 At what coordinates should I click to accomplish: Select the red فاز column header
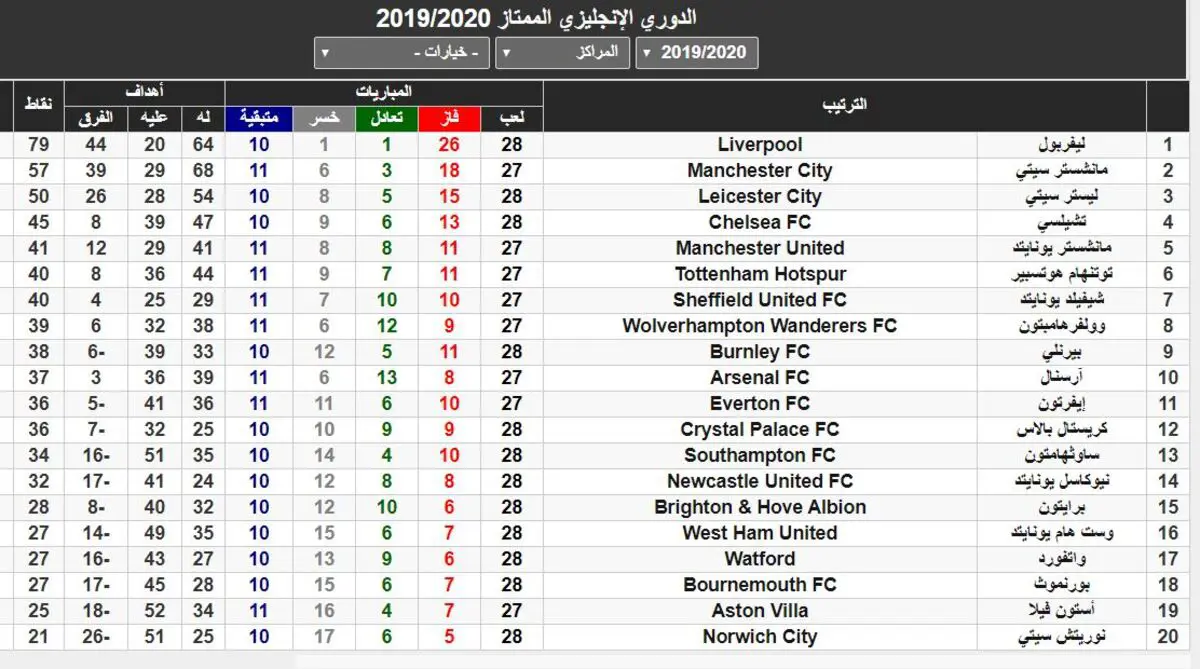point(449,118)
